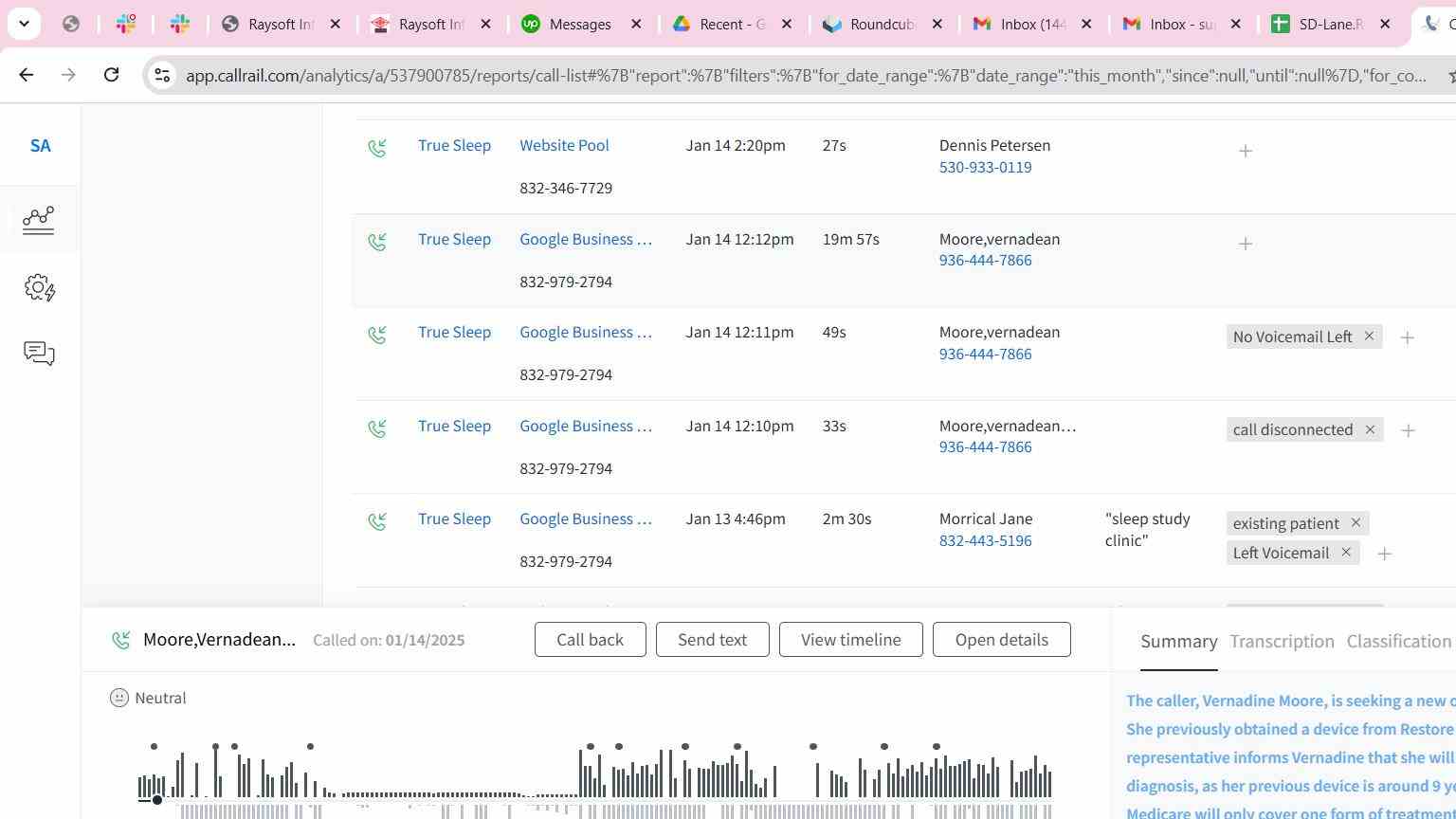This screenshot has height=819, width=1456.
Task: Click the Open details button
Action: 1002,640
